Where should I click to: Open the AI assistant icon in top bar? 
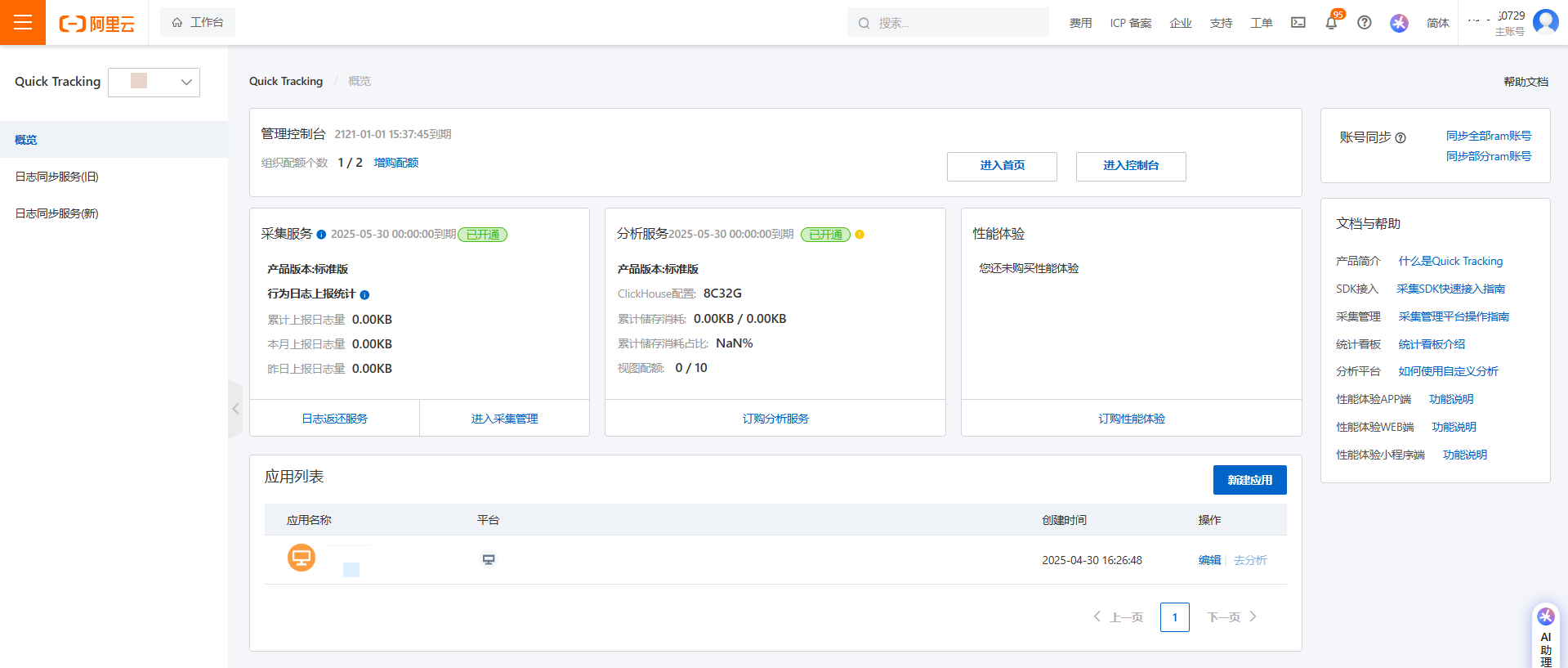(x=1399, y=23)
